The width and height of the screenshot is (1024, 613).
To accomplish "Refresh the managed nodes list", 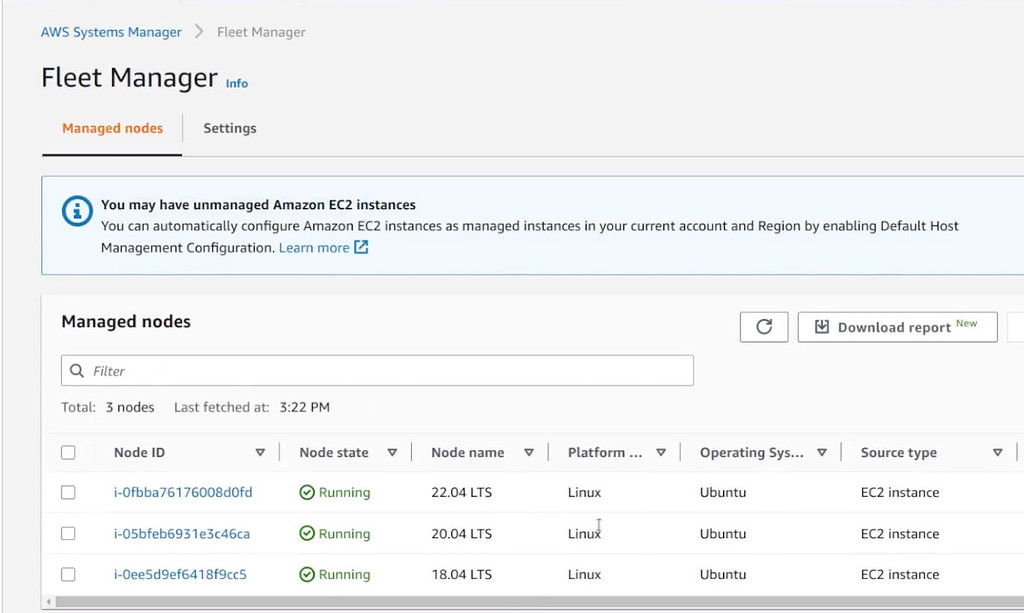I will click(763, 327).
